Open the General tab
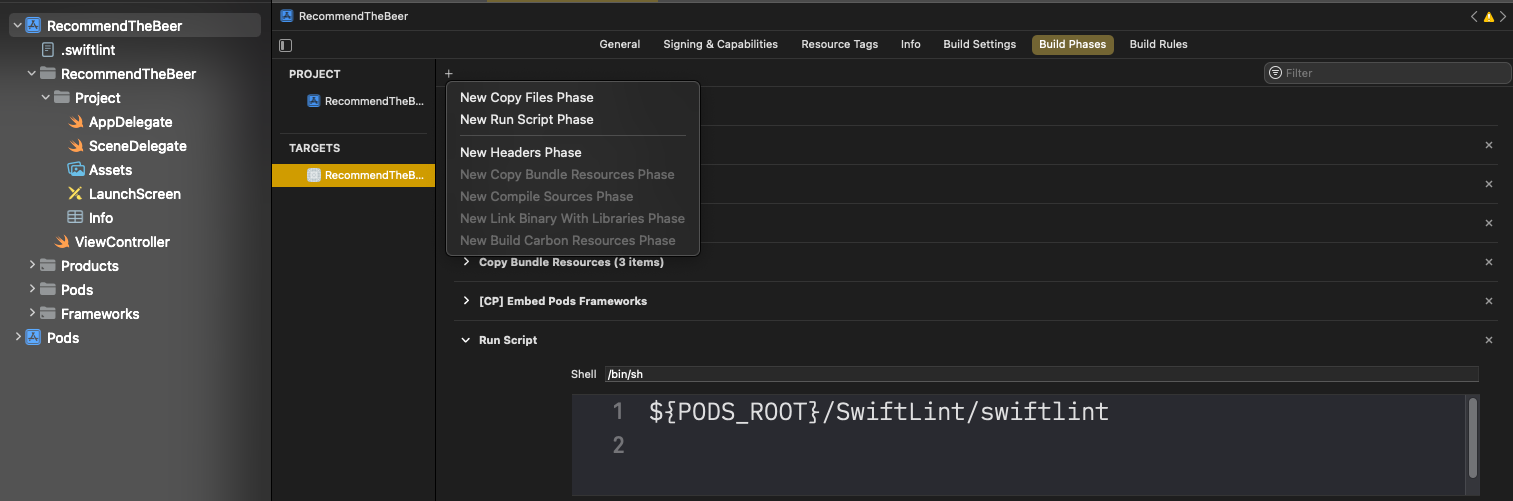This screenshot has height=501, width=1513. tap(620, 44)
